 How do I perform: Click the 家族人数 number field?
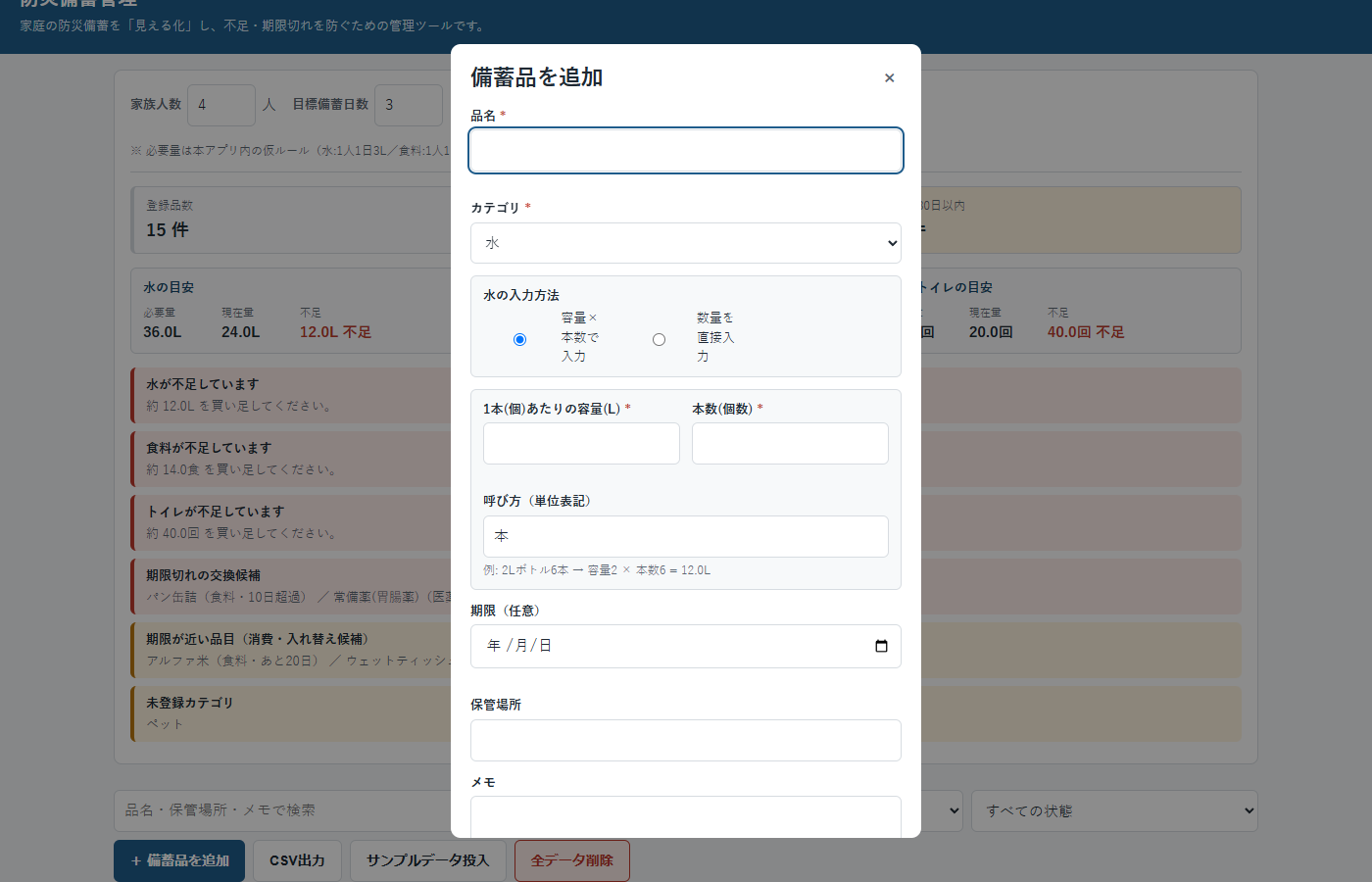(x=221, y=105)
